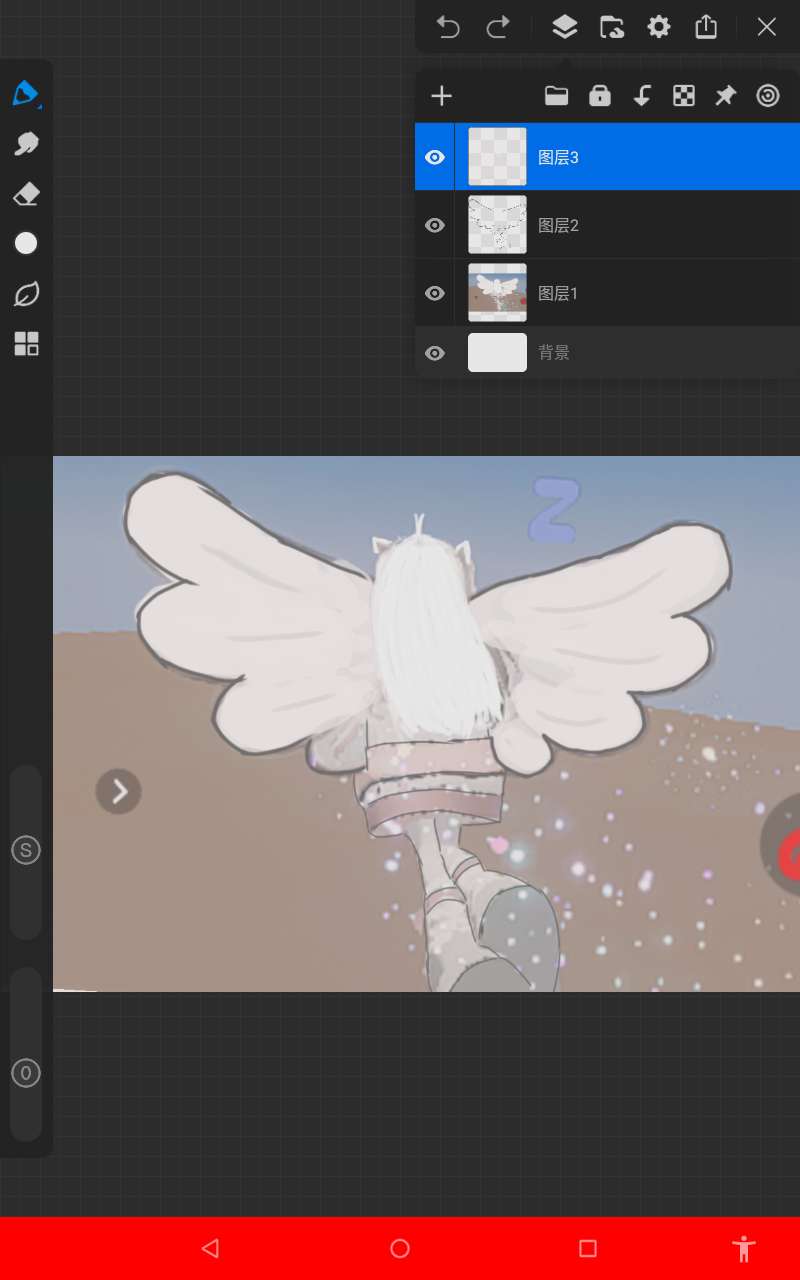
Task: Open the settings gear
Action: tap(659, 27)
